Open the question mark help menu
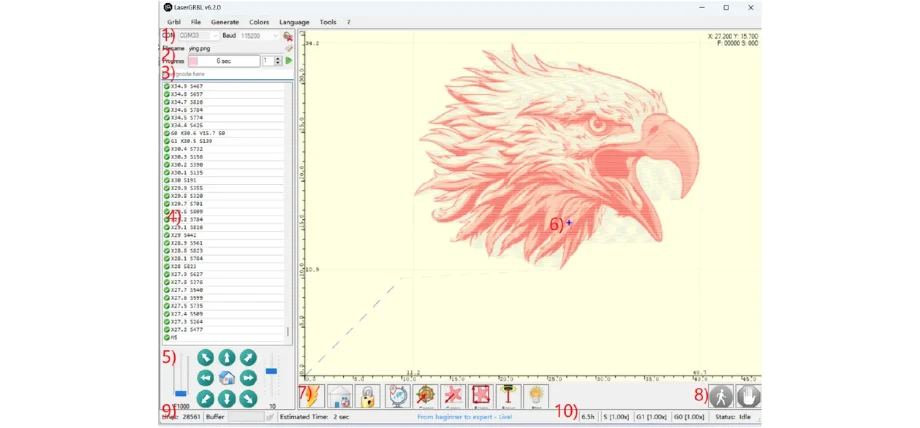 tap(349, 22)
